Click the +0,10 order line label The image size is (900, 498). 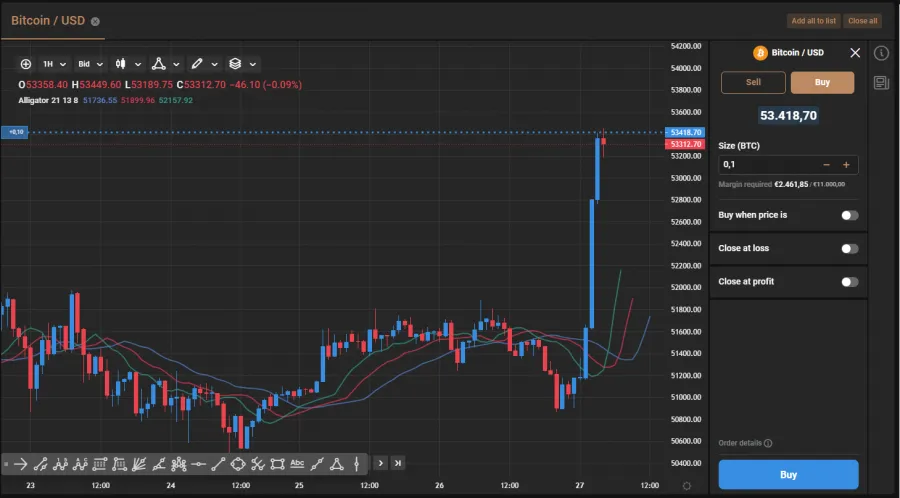tap(14, 133)
